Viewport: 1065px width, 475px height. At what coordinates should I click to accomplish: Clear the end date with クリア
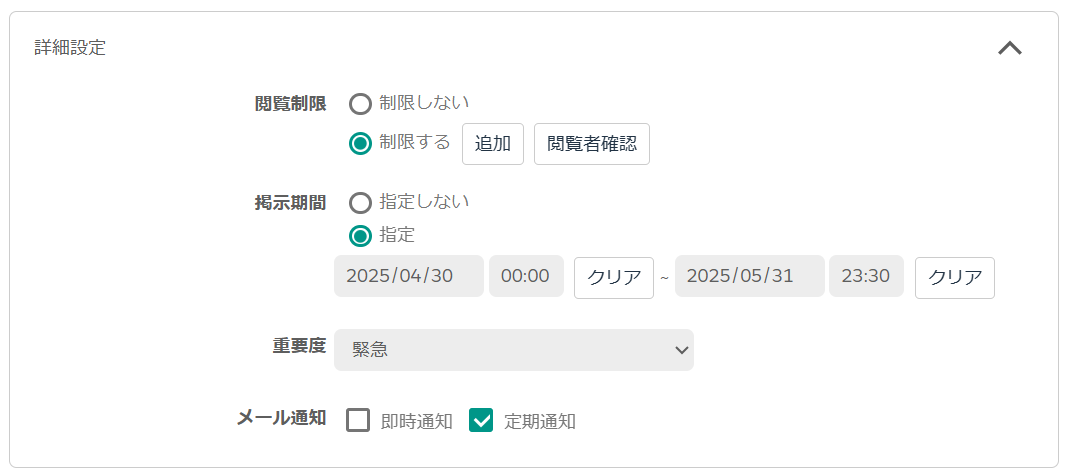tap(955, 277)
